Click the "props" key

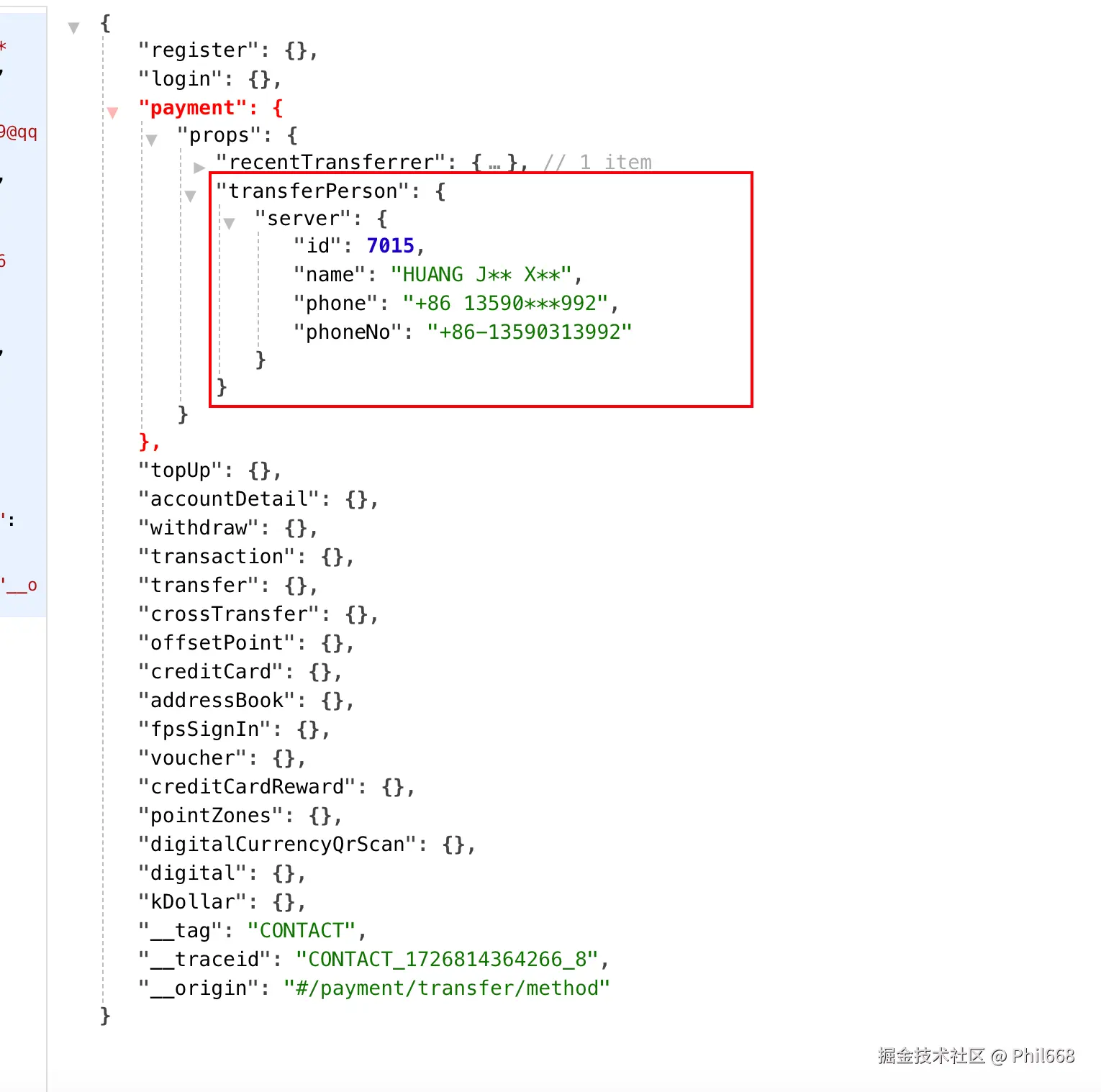click(x=219, y=135)
